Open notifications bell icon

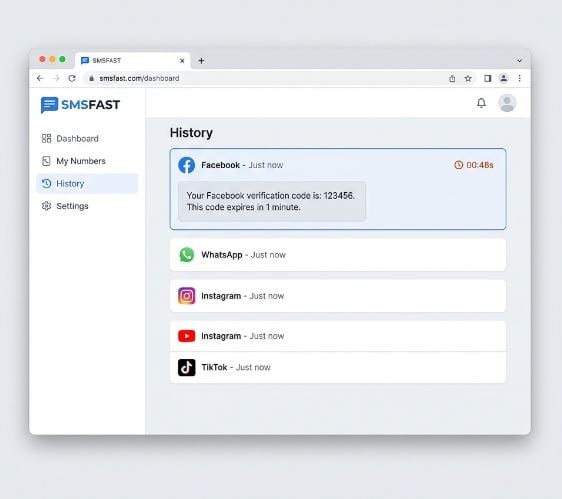[x=481, y=103]
